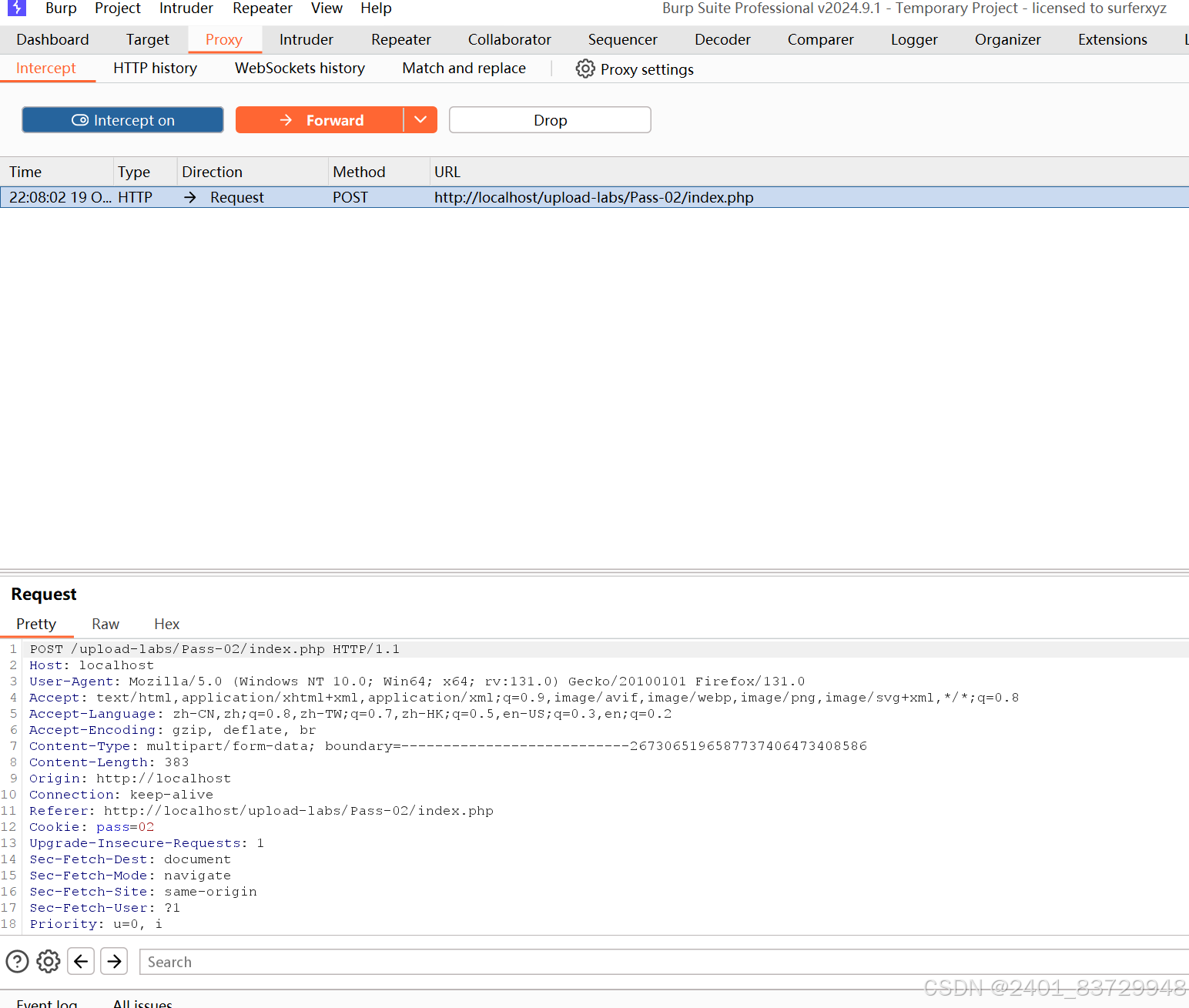Switch to the Intruder tool tab

306,39
